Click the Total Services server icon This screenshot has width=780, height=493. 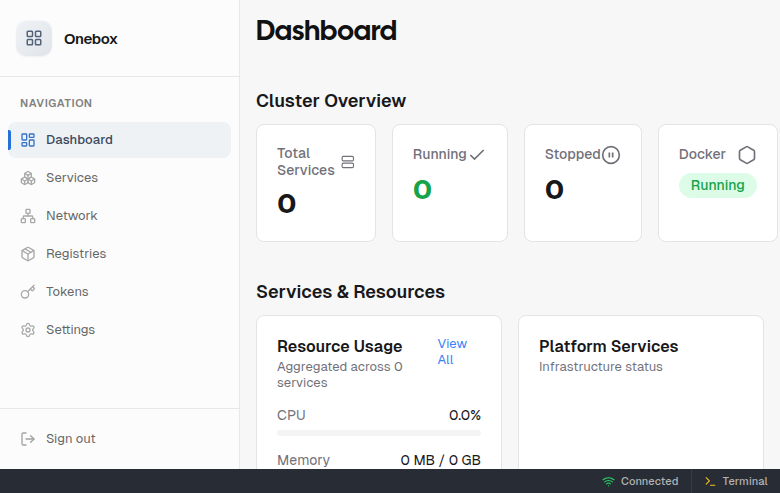point(348,162)
